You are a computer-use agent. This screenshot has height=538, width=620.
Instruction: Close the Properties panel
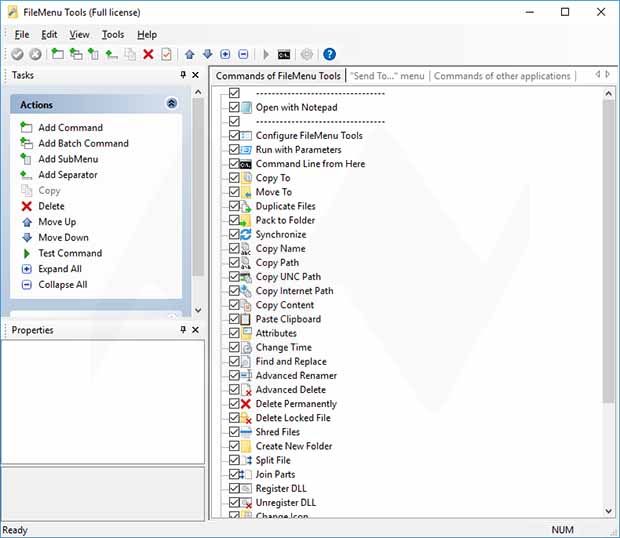pos(195,330)
